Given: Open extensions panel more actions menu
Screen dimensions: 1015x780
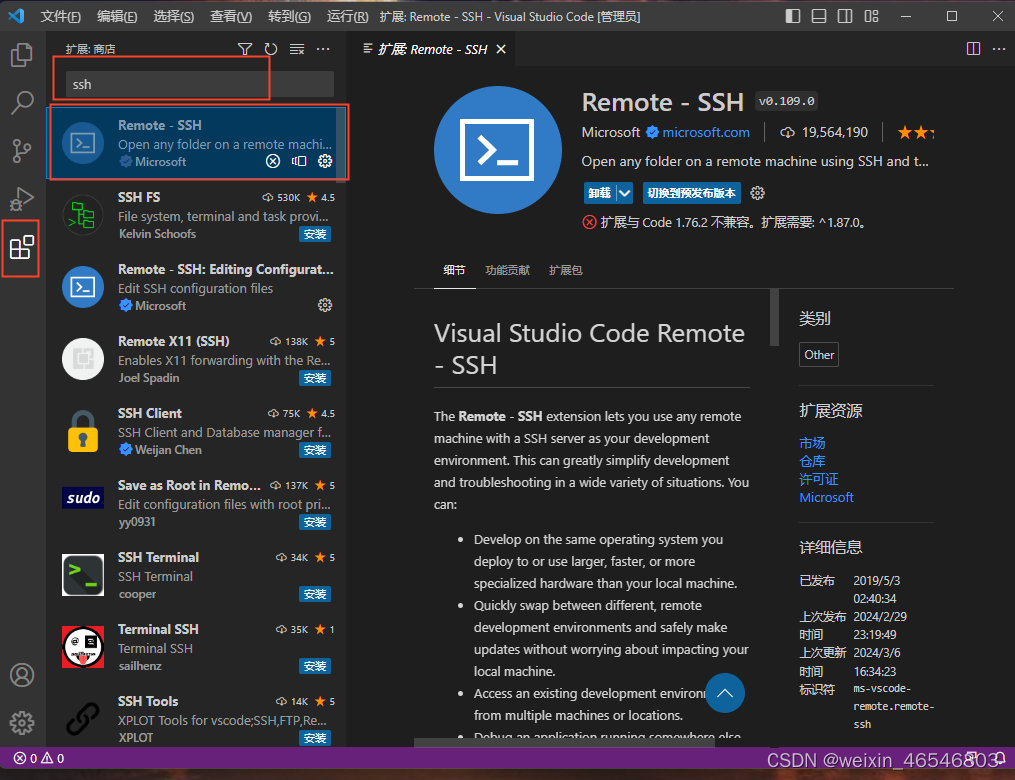Looking at the screenshot, I should [322, 49].
